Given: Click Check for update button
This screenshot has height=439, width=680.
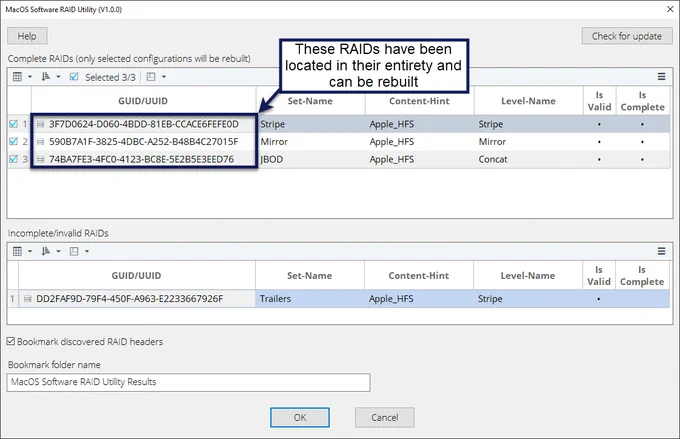Looking at the screenshot, I should (627, 36).
